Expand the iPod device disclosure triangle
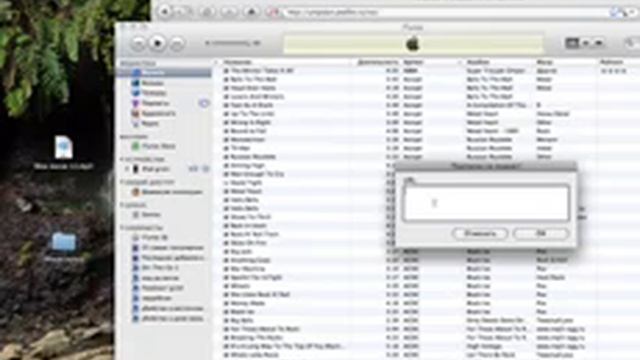 pos(127,169)
